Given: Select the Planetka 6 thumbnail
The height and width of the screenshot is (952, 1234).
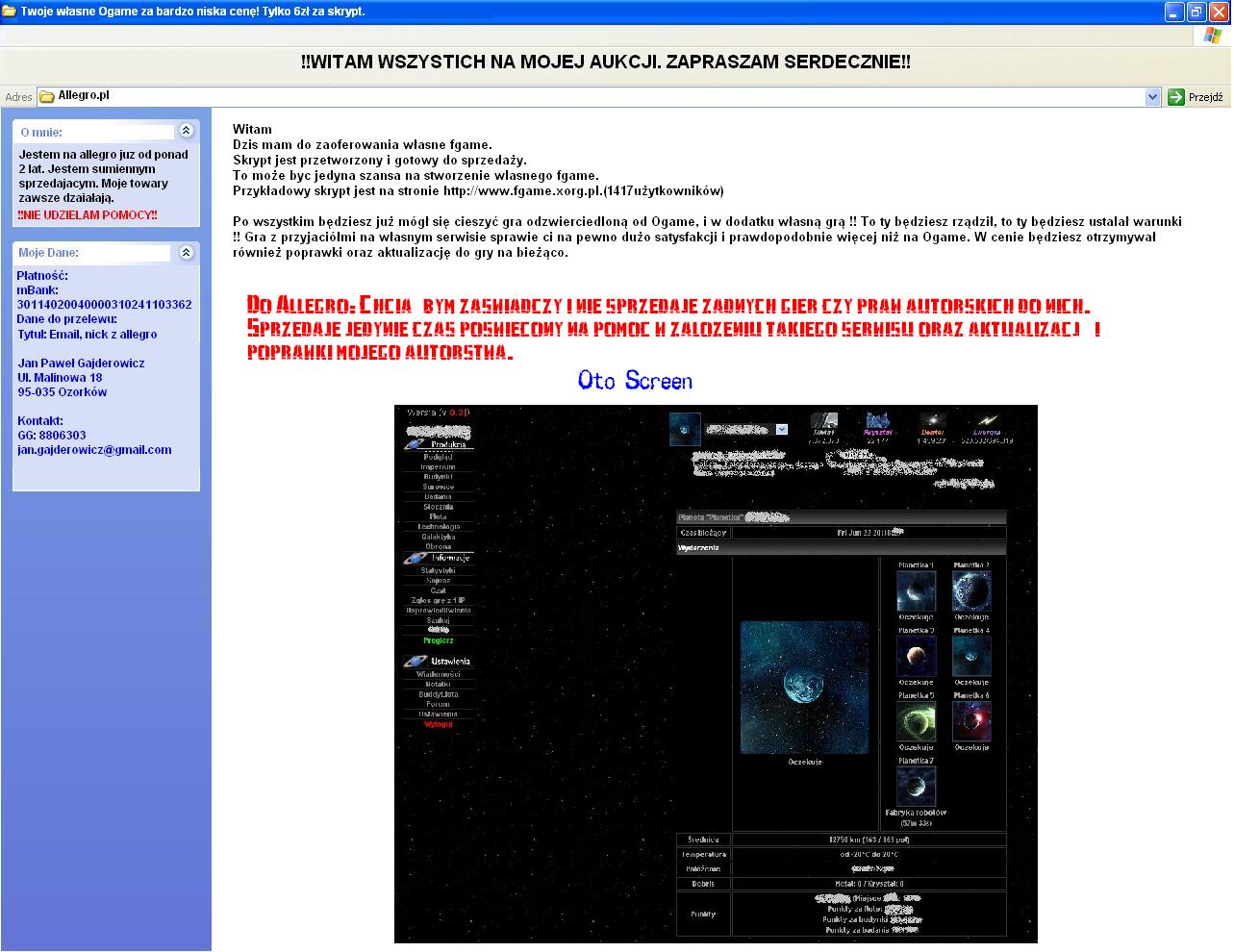Looking at the screenshot, I should tap(971, 721).
